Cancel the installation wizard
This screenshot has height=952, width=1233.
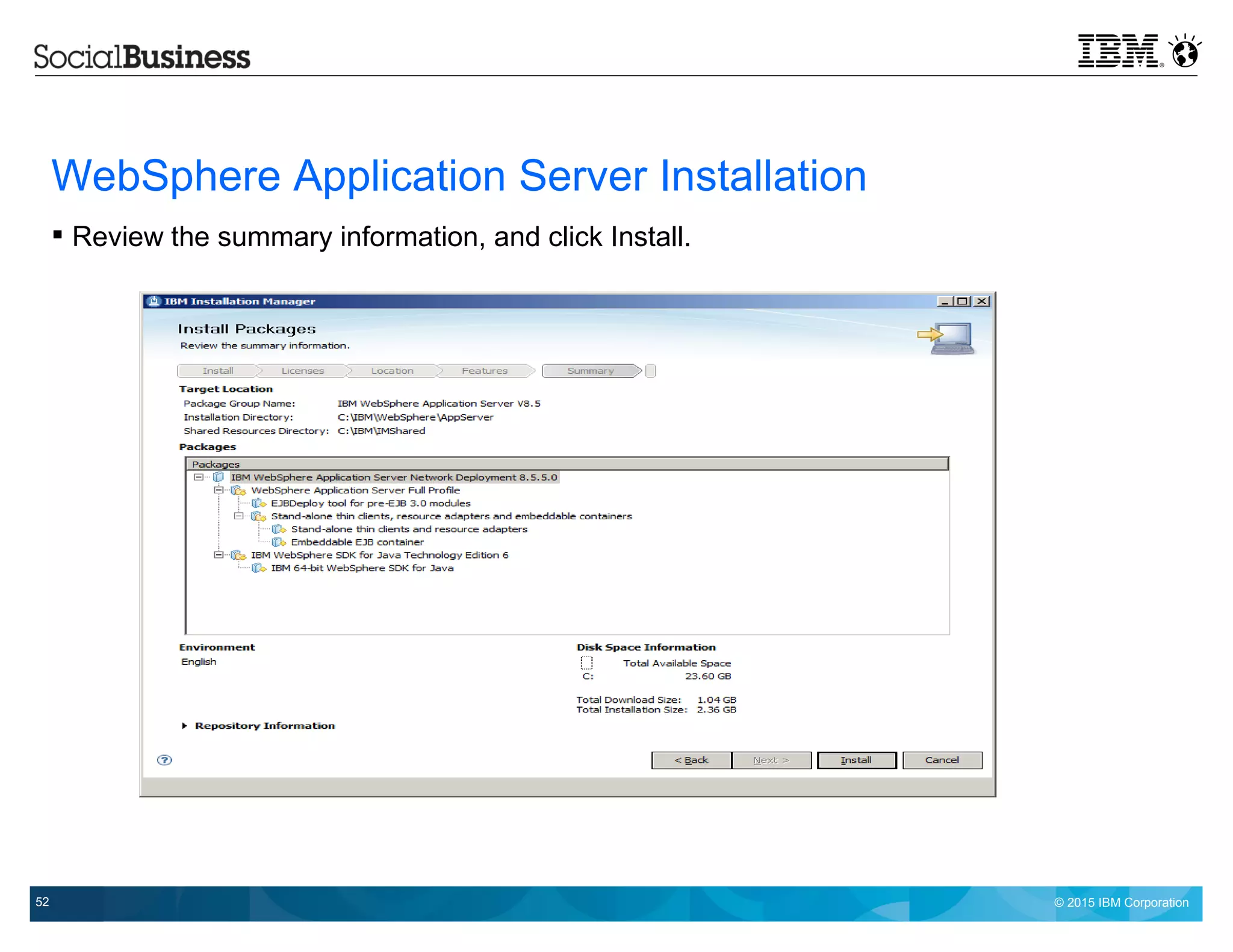[x=942, y=760]
